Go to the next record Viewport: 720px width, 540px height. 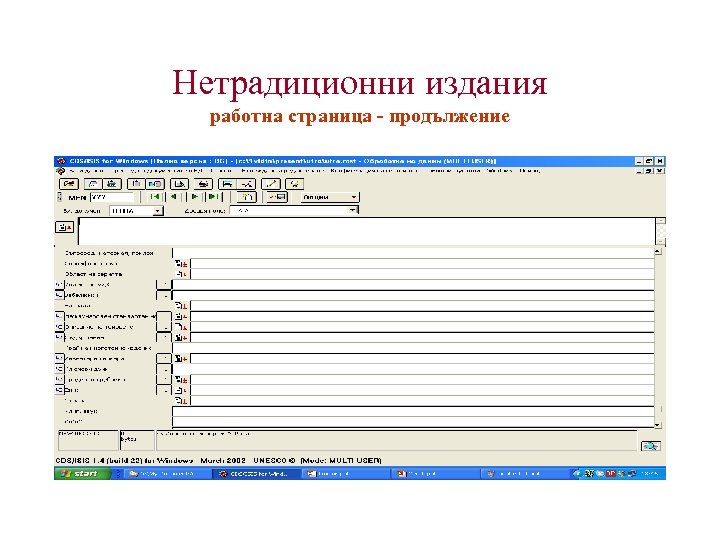coord(195,197)
